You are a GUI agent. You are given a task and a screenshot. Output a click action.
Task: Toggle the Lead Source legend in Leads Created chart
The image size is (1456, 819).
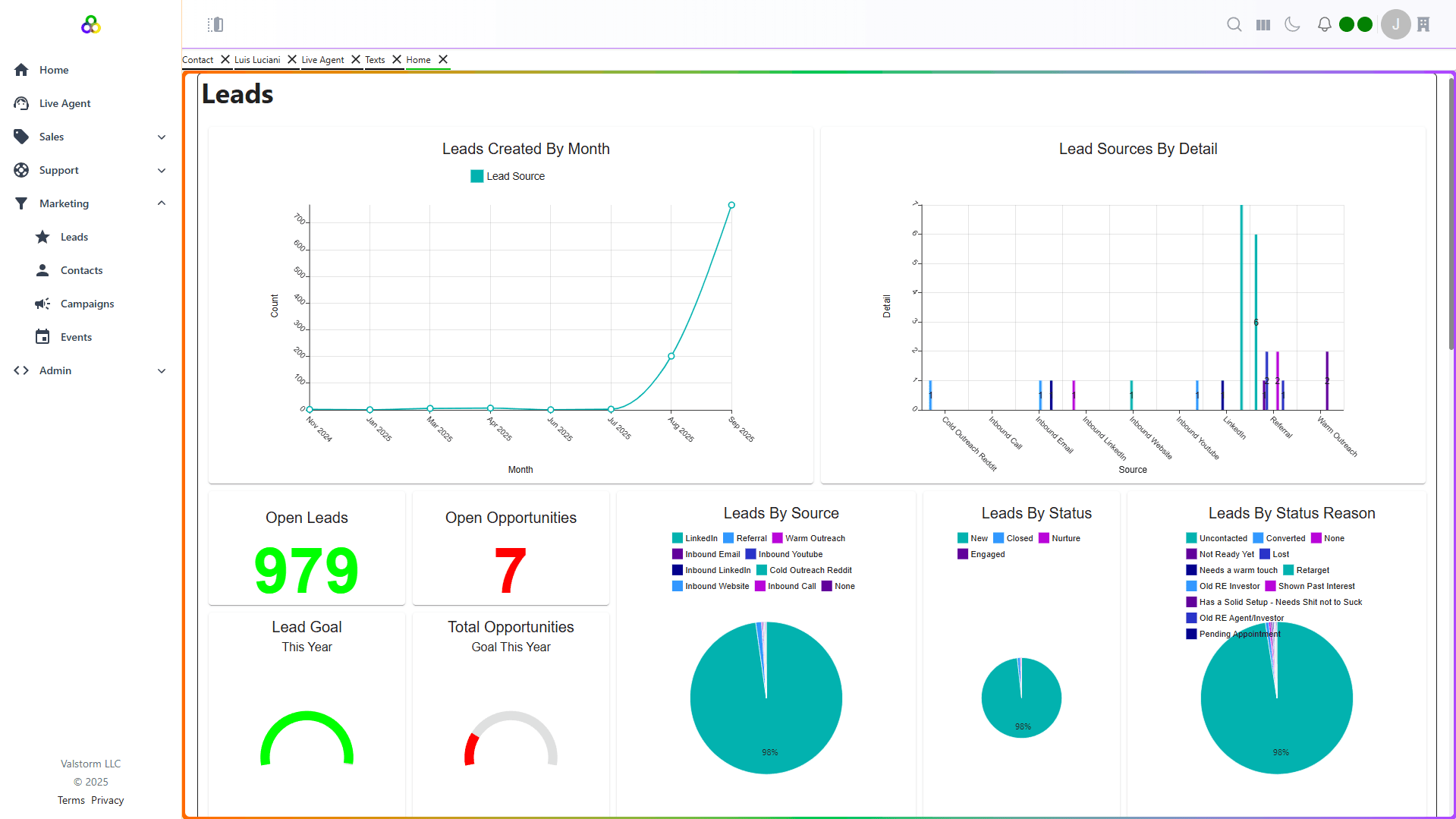coord(507,176)
